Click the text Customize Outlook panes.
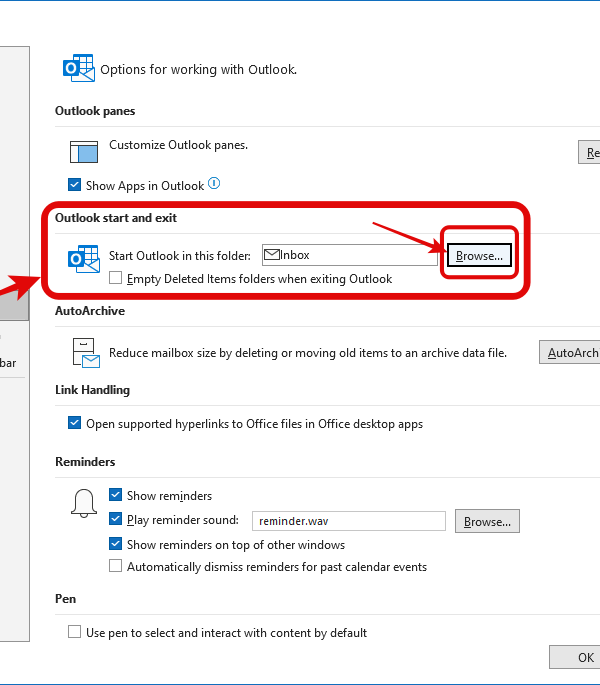600x685 pixels. click(x=178, y=145)
